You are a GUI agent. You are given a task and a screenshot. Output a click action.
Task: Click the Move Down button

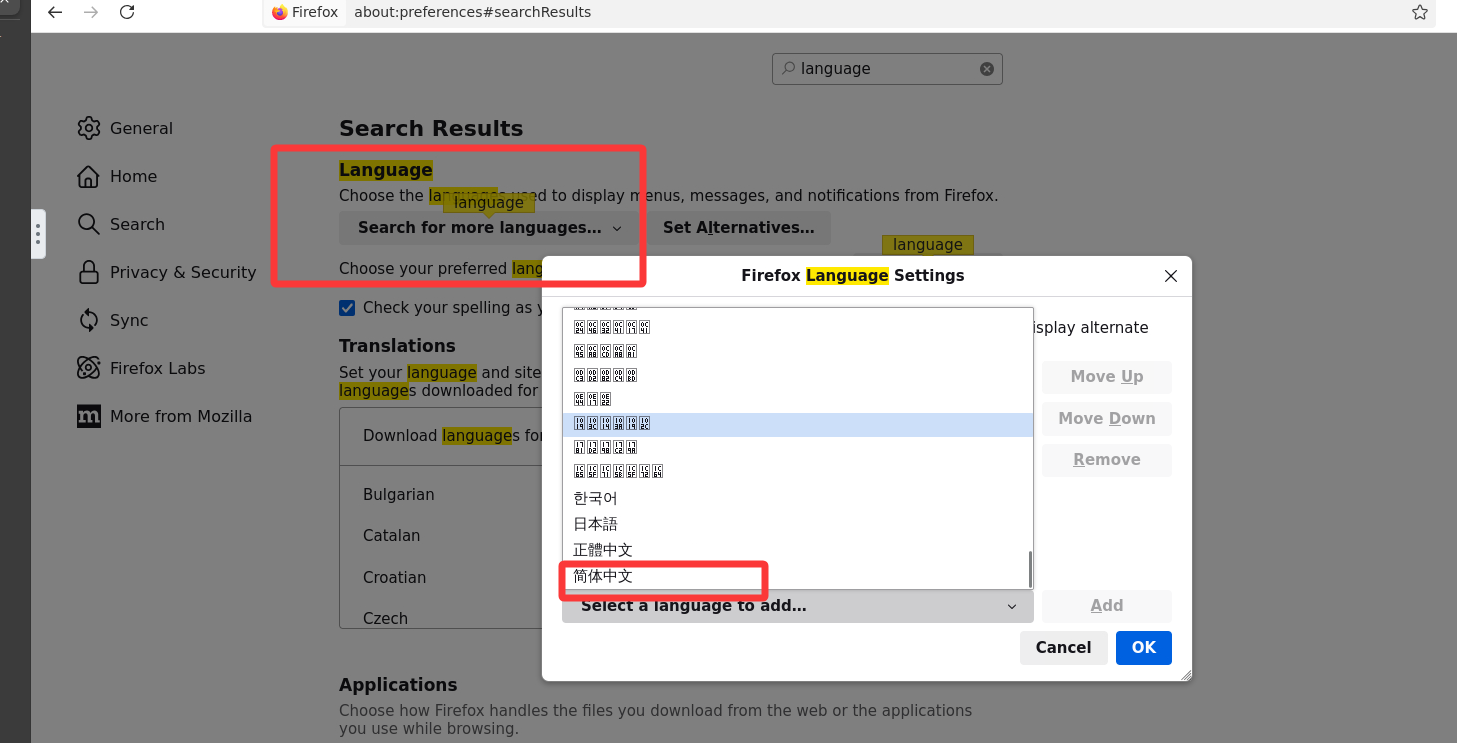point(1107,419)
